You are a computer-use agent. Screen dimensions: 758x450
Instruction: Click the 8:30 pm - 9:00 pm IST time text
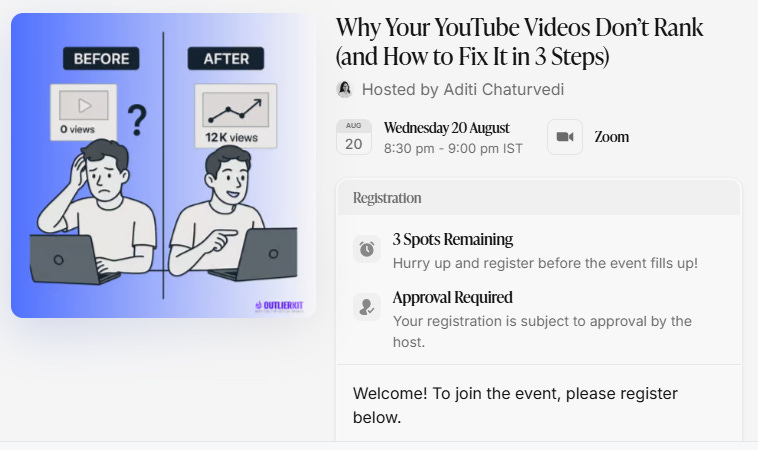point(453,149)
